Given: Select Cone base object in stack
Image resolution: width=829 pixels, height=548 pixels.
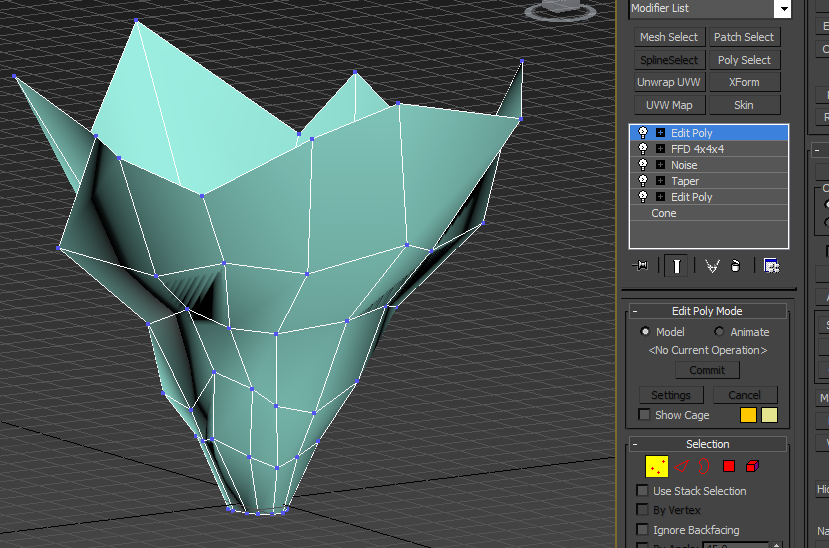Looking at the screenshot, I should pos(709,213).
